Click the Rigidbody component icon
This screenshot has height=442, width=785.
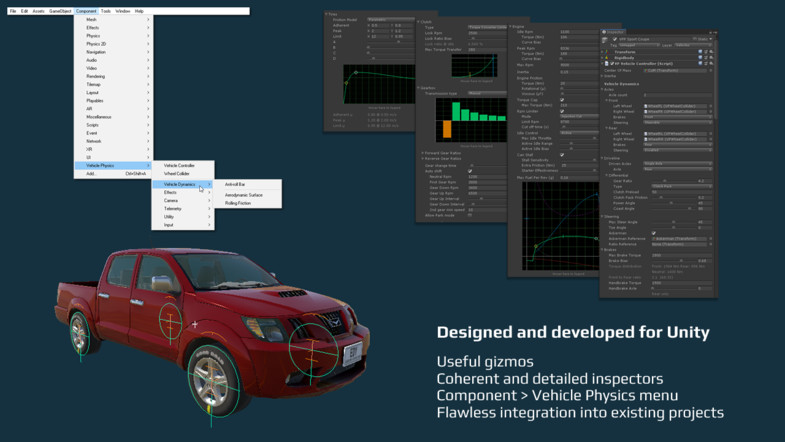pyautogui.click(x=607, y=58)
